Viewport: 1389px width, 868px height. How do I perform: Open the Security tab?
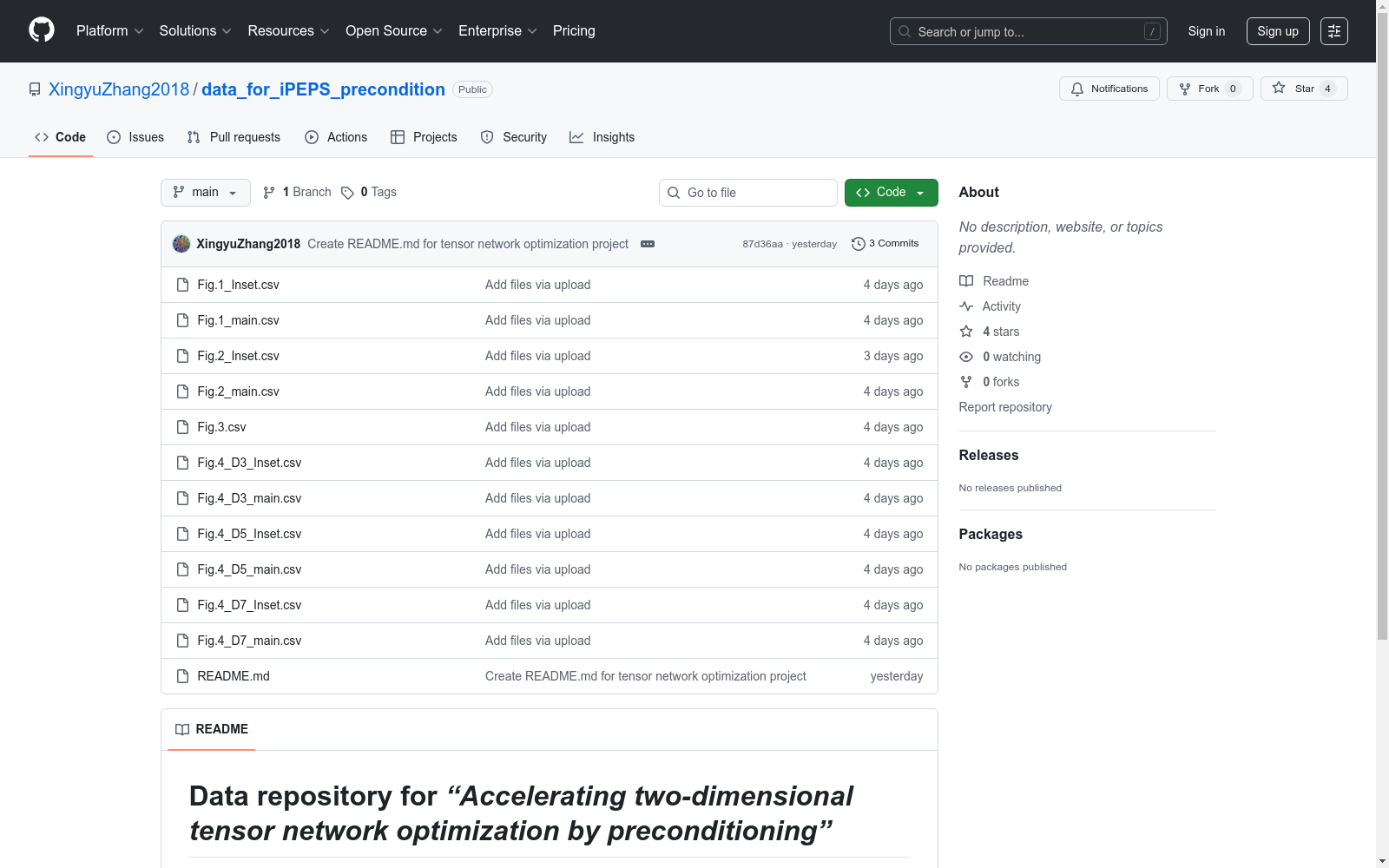tap(514, 137)
